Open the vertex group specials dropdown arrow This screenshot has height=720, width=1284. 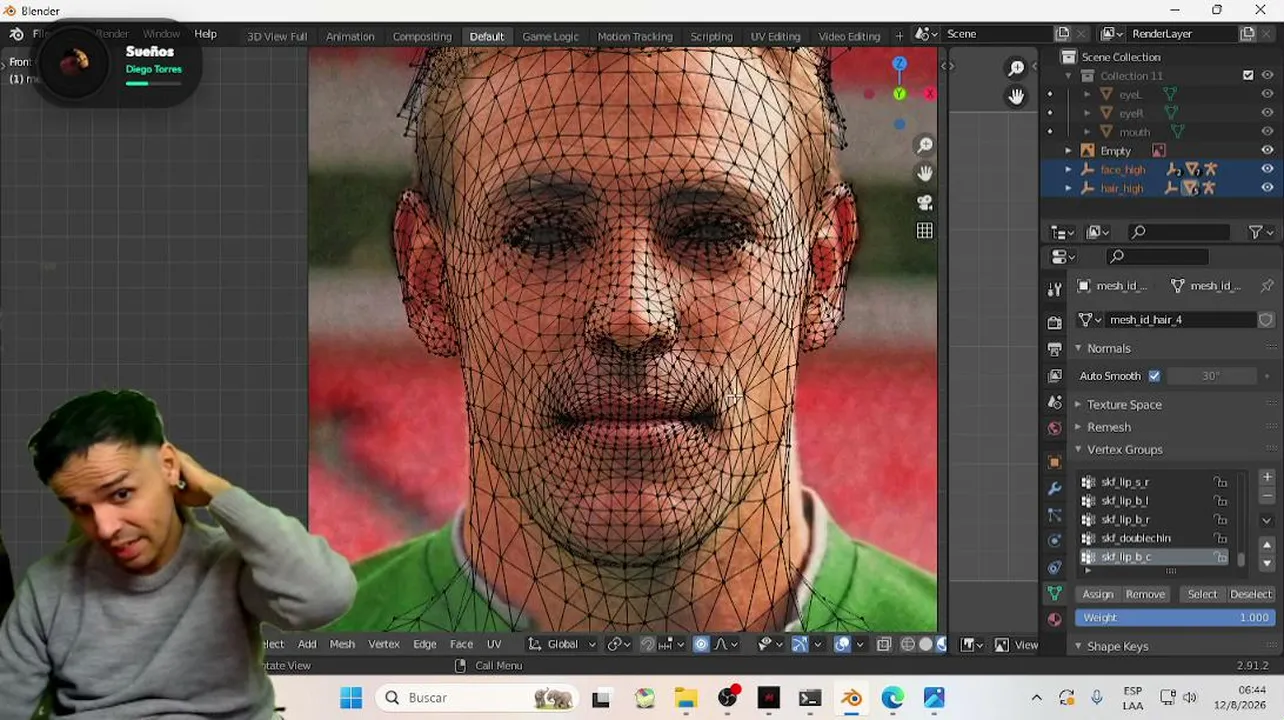1267,520
